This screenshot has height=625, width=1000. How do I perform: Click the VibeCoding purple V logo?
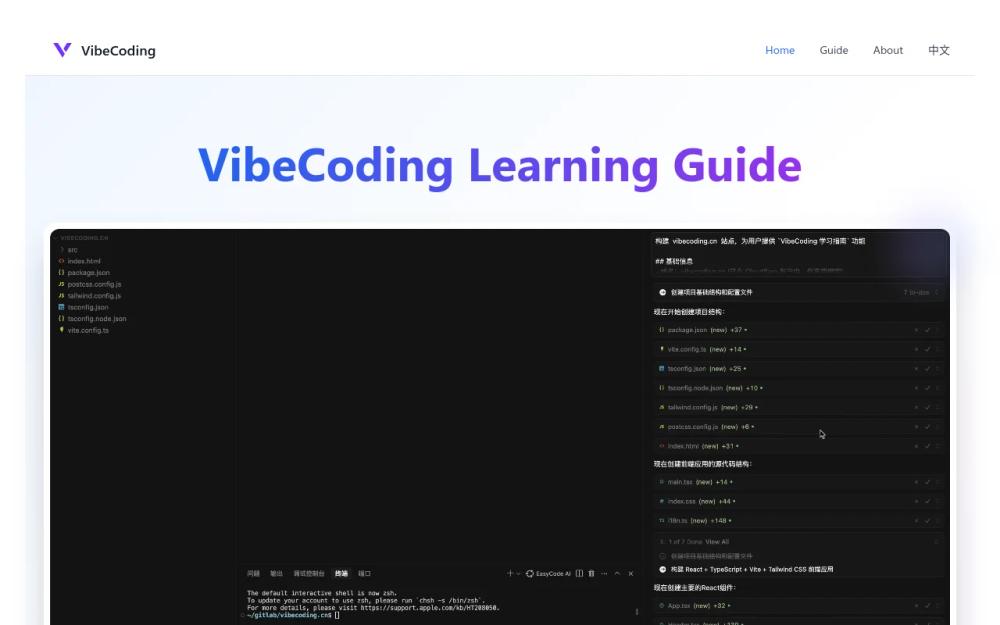62,50
